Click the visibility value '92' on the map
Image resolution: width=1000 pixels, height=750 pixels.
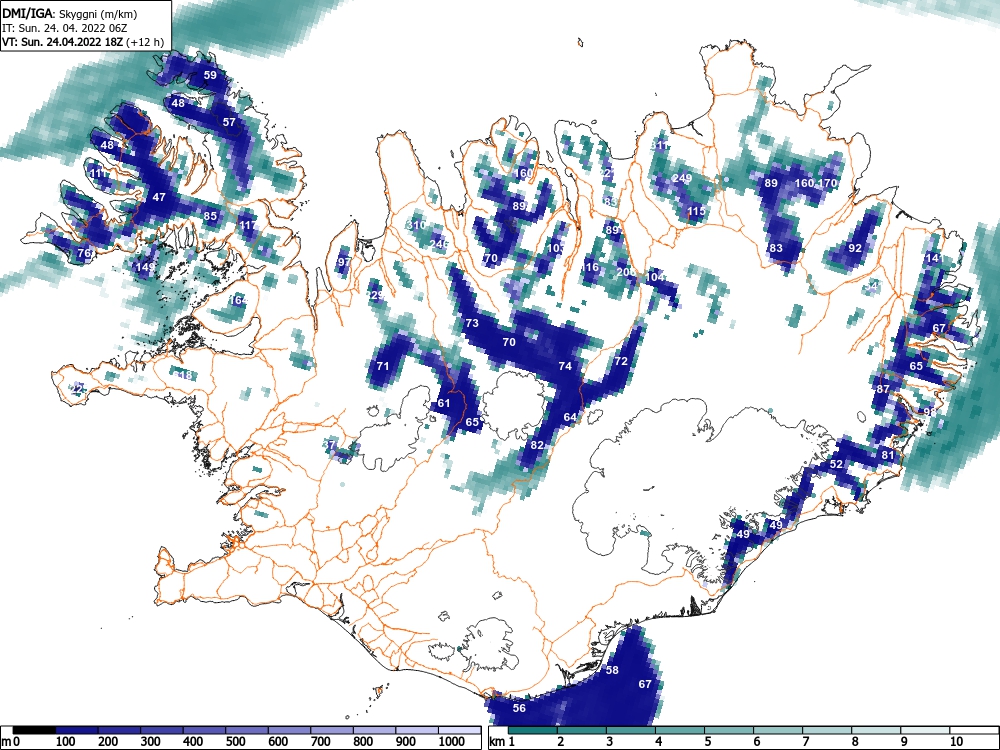tap(855, 248)
